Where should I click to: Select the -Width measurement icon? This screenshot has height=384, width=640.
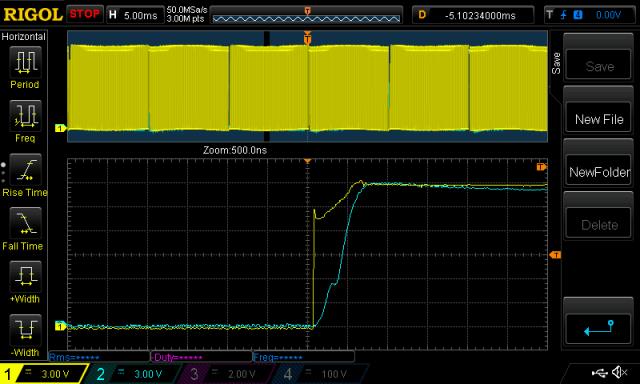click(25, 330)
